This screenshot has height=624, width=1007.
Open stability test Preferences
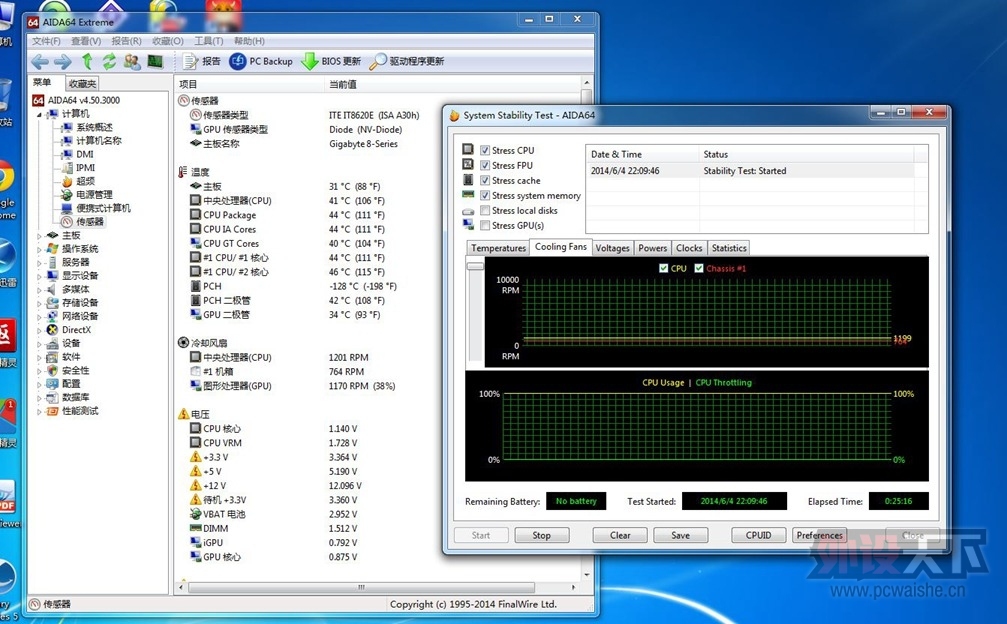coord(819,535)
